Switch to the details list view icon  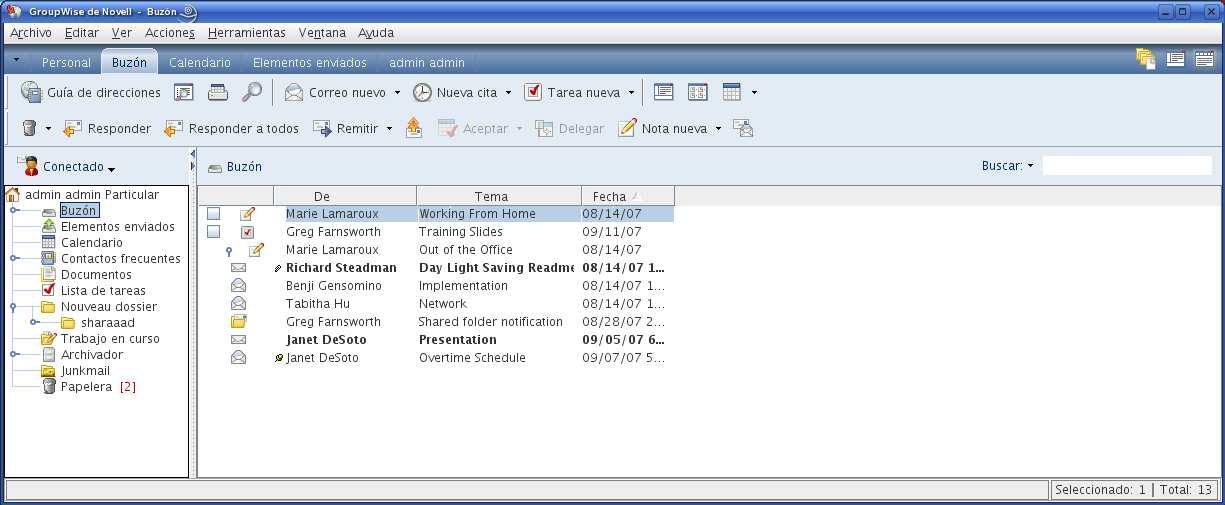(x=663, y=92)
